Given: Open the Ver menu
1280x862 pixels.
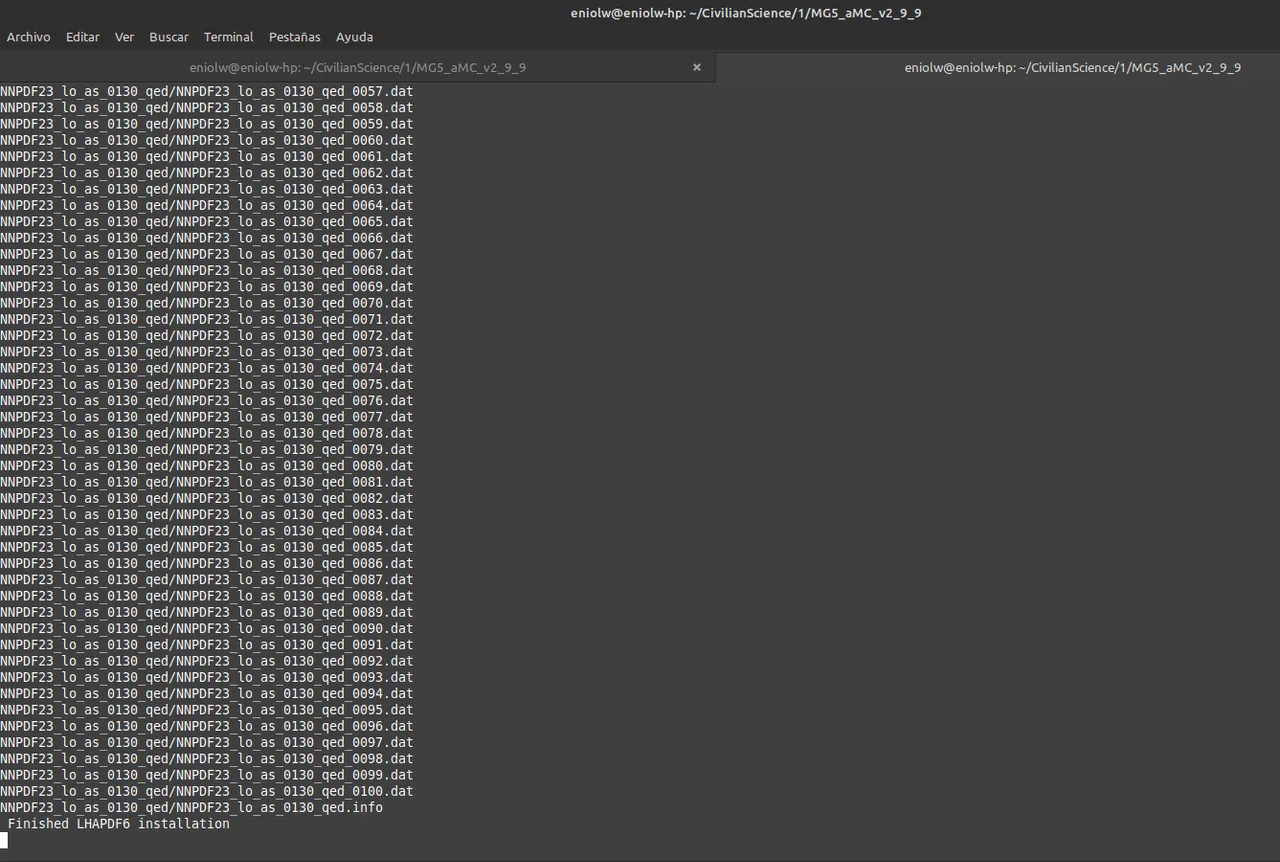Looking at the screenshot, I should [124, 37].
